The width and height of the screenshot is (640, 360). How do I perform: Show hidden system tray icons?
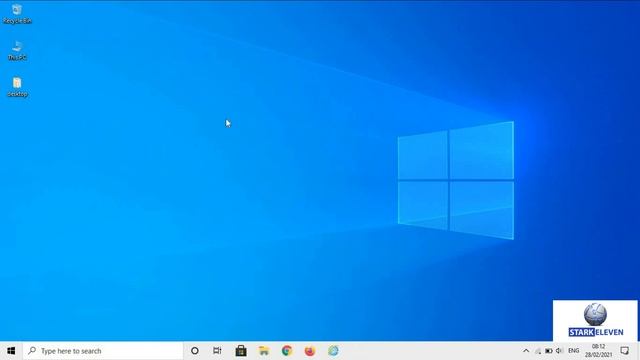coord(526,351)
